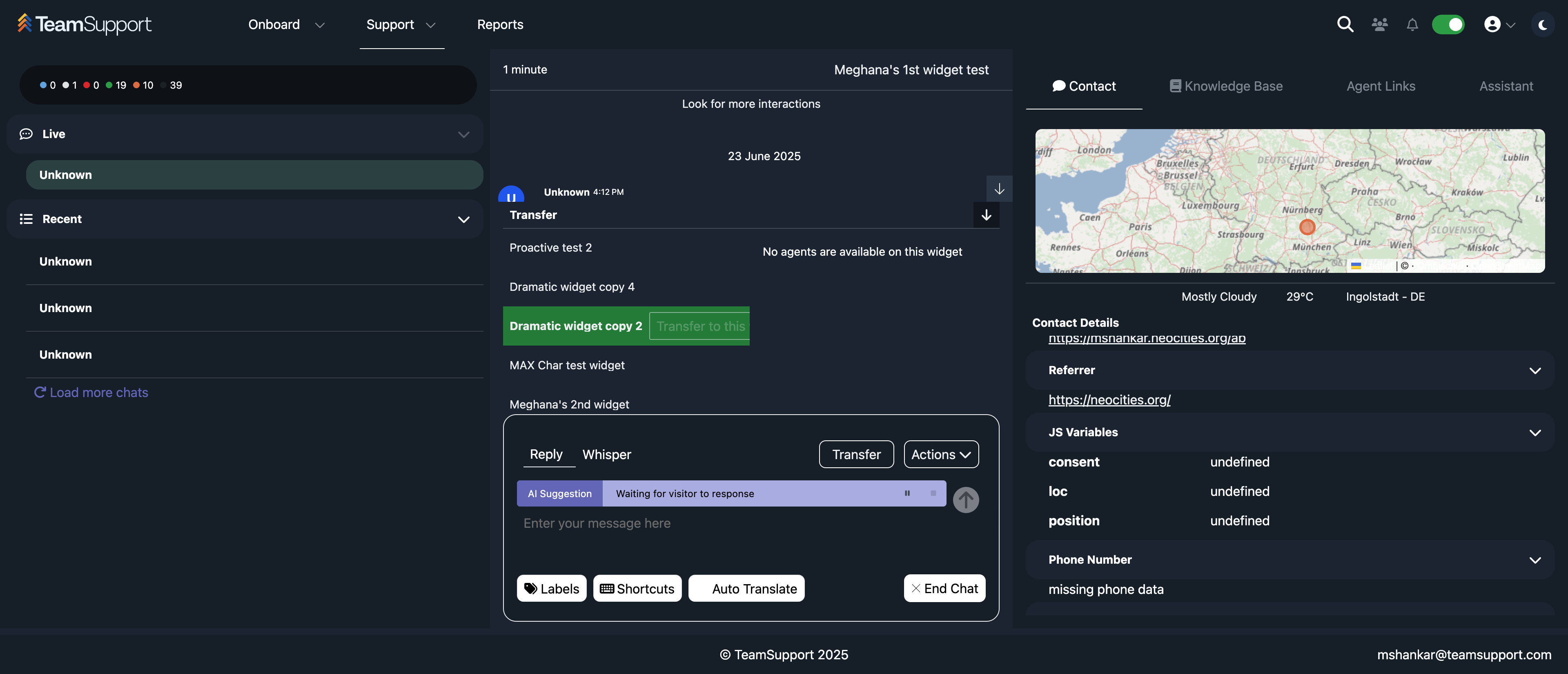Click the AI Suggestion label
The height and width of the screenshot is (674, 1568).
559,493
